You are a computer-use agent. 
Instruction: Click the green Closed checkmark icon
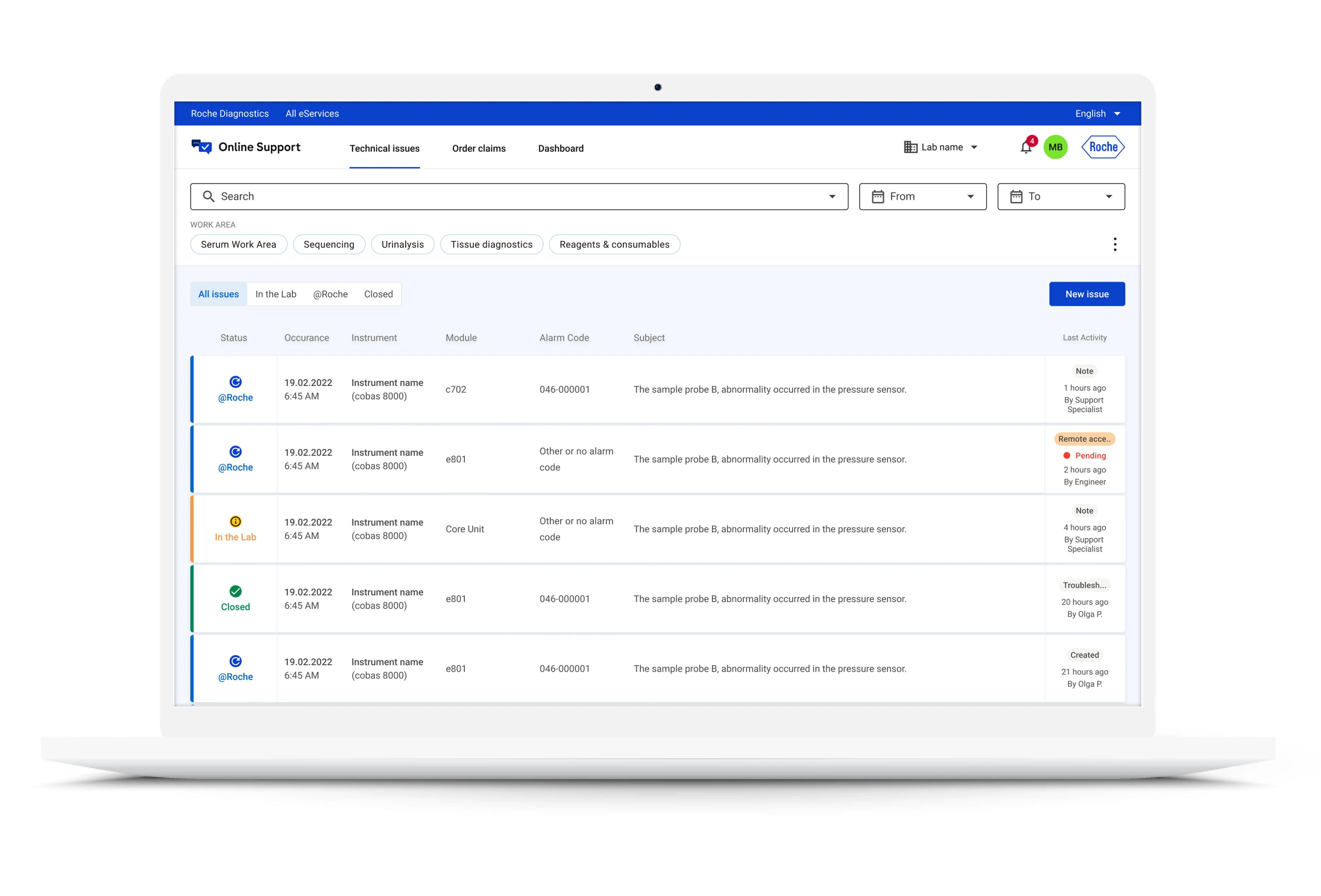click(235, 591)
